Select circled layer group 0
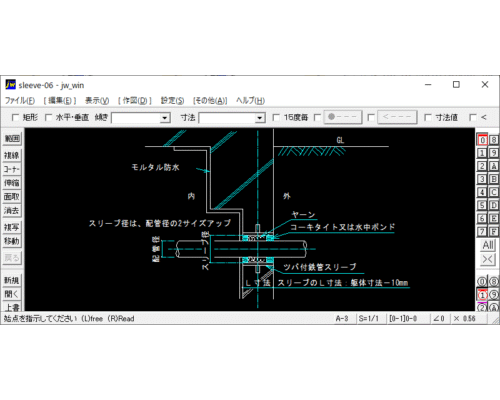The height and width of the screenshot is (400, 500). click(x=482, y=282)
